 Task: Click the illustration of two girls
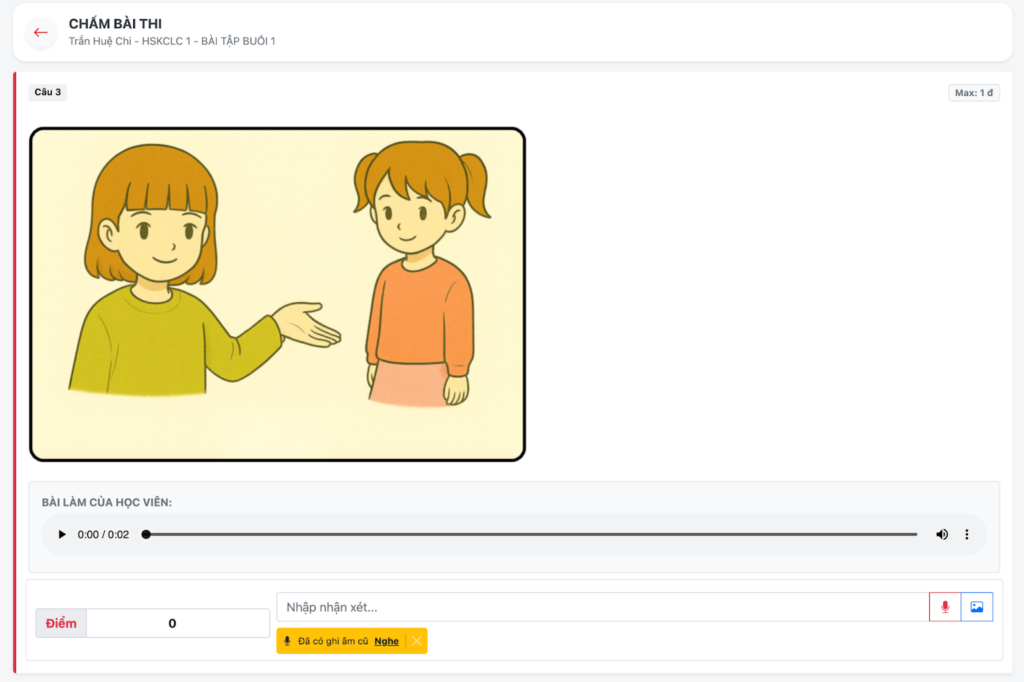pyautogui.click(x=277, y=294)
